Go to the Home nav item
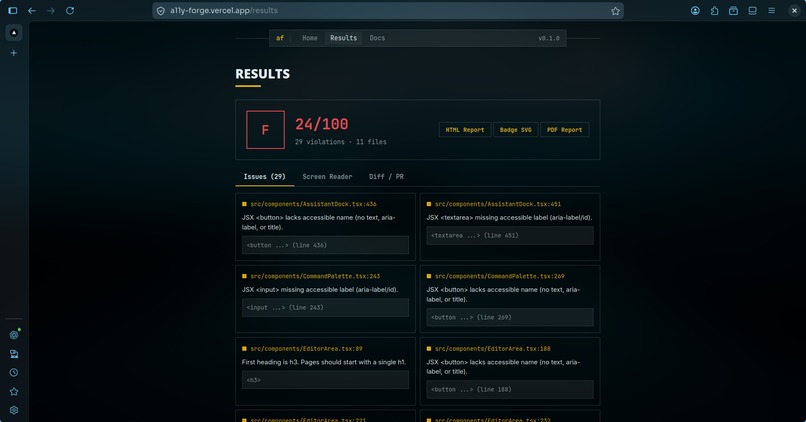The width and height of the screenshot is (806, 422). [x=309, y=38]
